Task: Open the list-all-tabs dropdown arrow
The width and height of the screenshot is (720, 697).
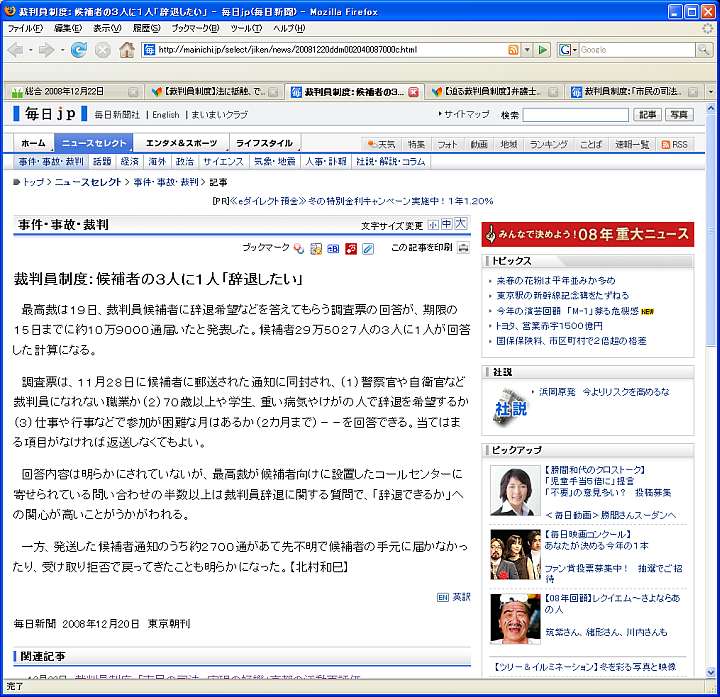Action: pyautogui.click(x=710, y=91)
